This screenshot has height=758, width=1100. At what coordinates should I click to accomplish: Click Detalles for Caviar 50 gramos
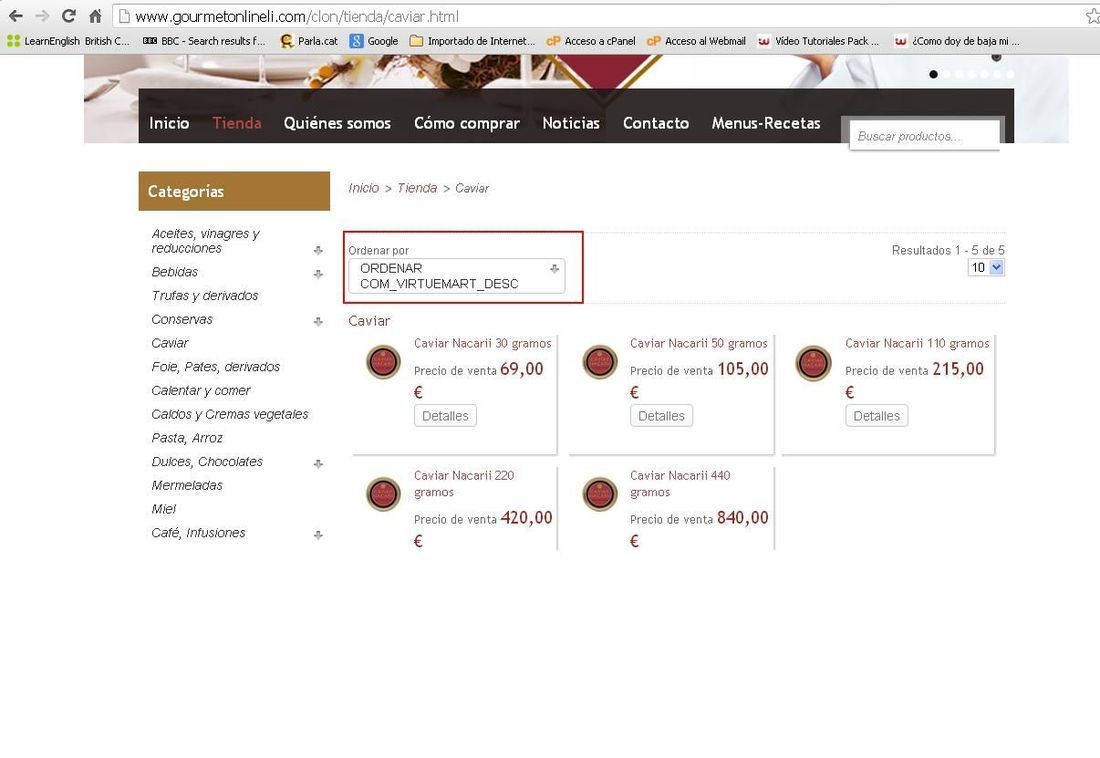tap(662, 415)
